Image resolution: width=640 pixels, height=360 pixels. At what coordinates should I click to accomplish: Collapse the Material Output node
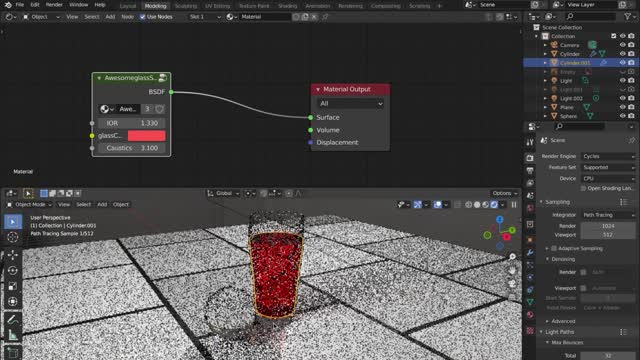click(318, 89)
